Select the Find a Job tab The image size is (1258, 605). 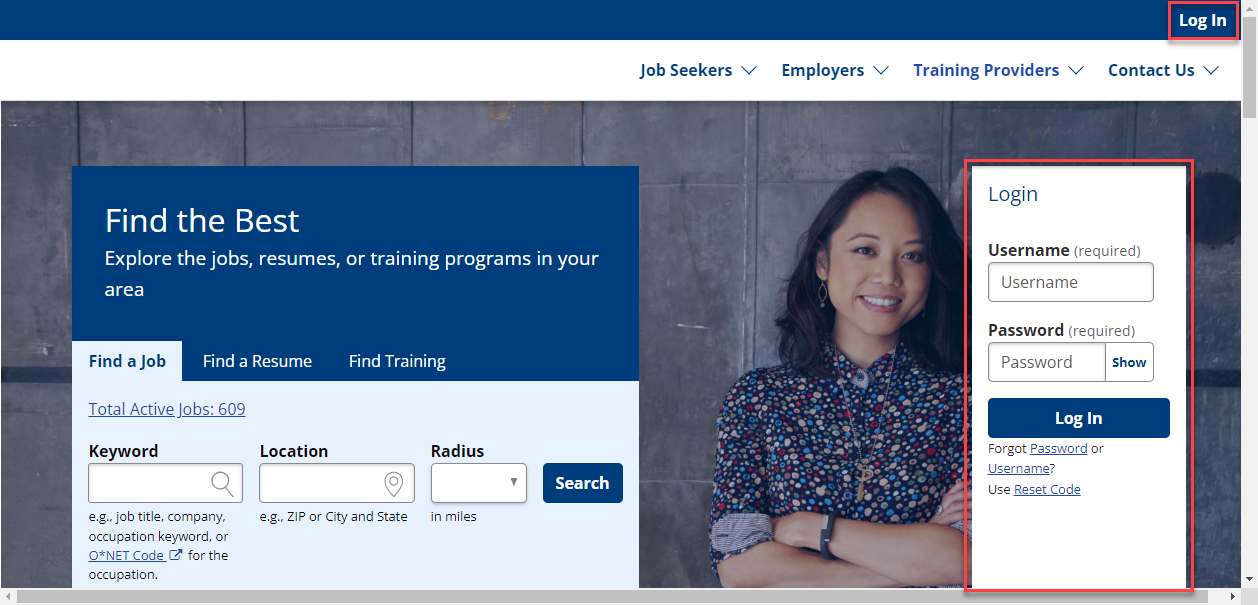(127, 361)
